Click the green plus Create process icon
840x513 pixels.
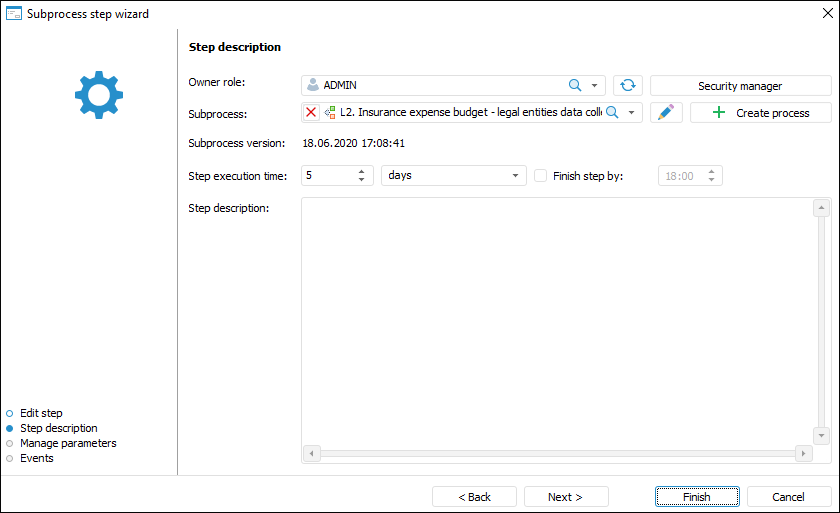718,113
